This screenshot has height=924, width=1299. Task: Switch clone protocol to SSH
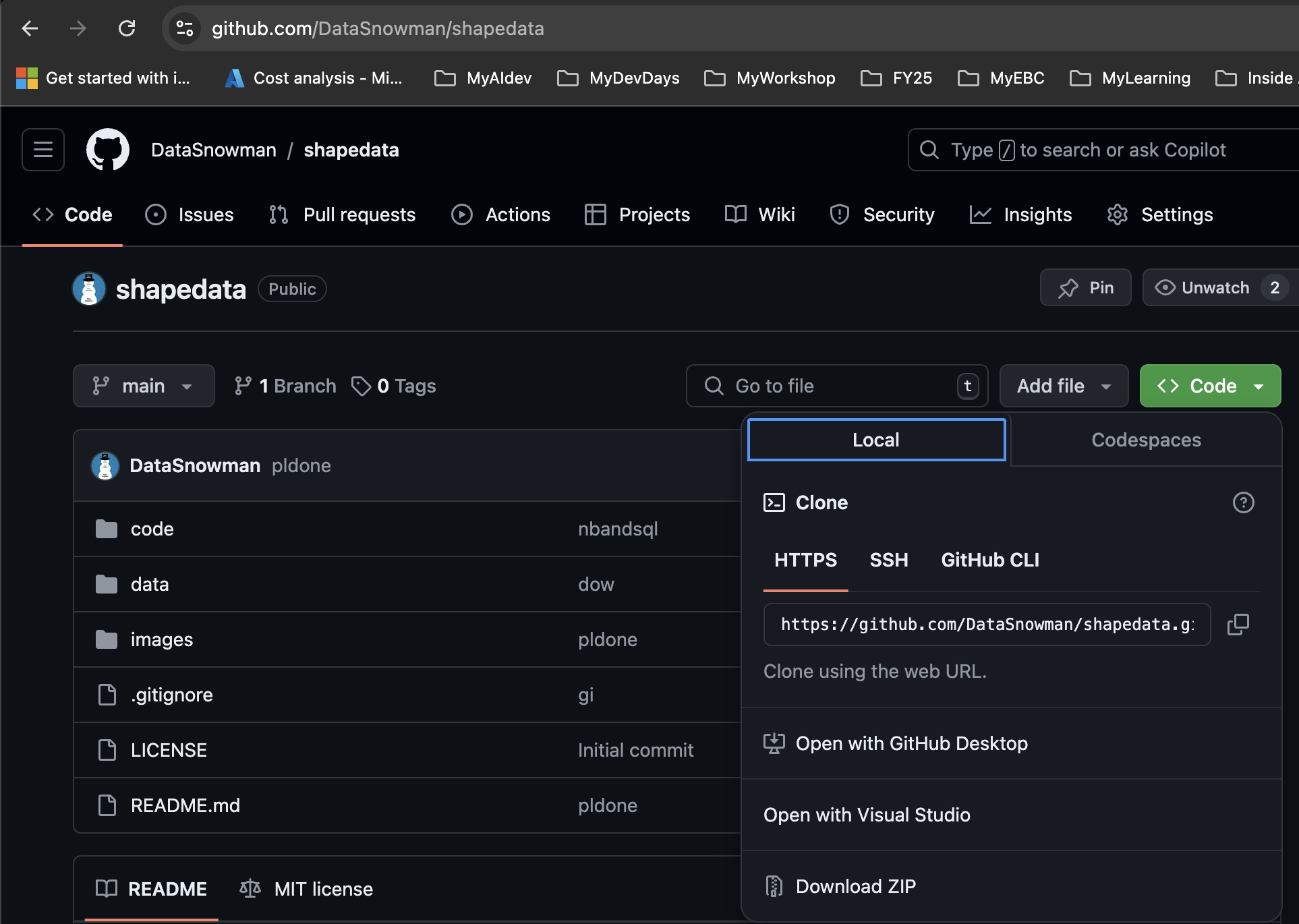tap(888, 560)
